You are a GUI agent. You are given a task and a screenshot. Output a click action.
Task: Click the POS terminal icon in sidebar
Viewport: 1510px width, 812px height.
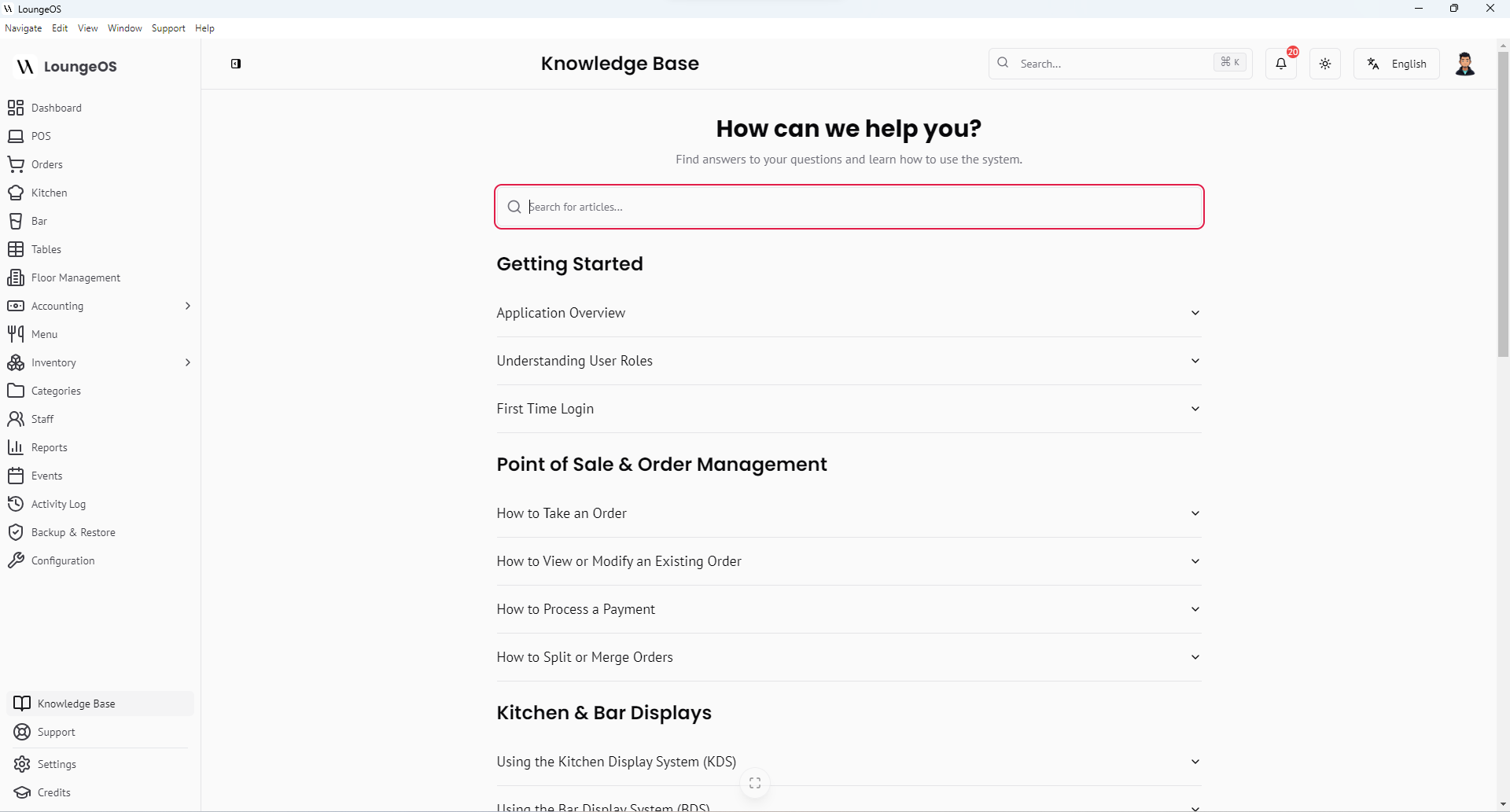(x=16, y=136)
